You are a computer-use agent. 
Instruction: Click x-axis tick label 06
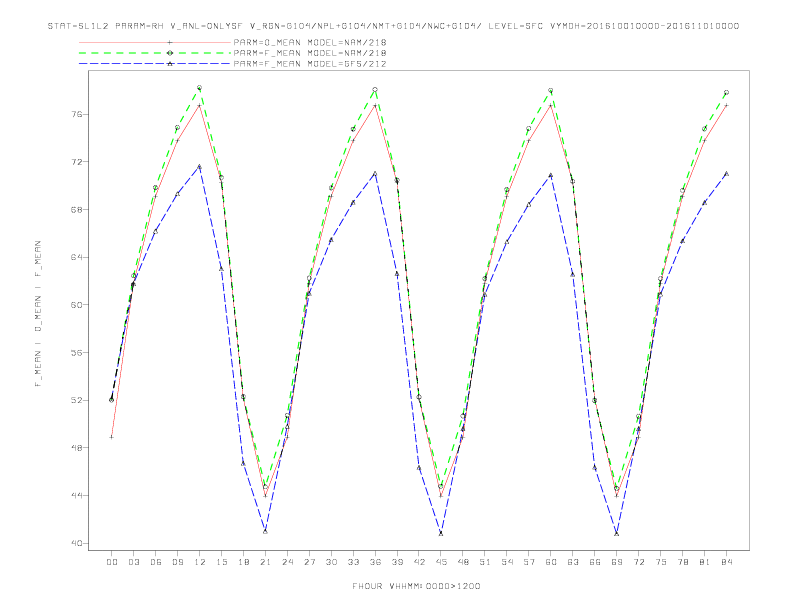coord(156,562)
